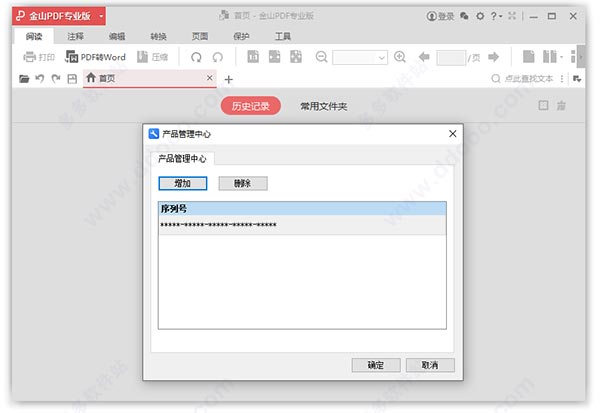
Task: Open the search options vertical dots
Action: pos(562,78)
